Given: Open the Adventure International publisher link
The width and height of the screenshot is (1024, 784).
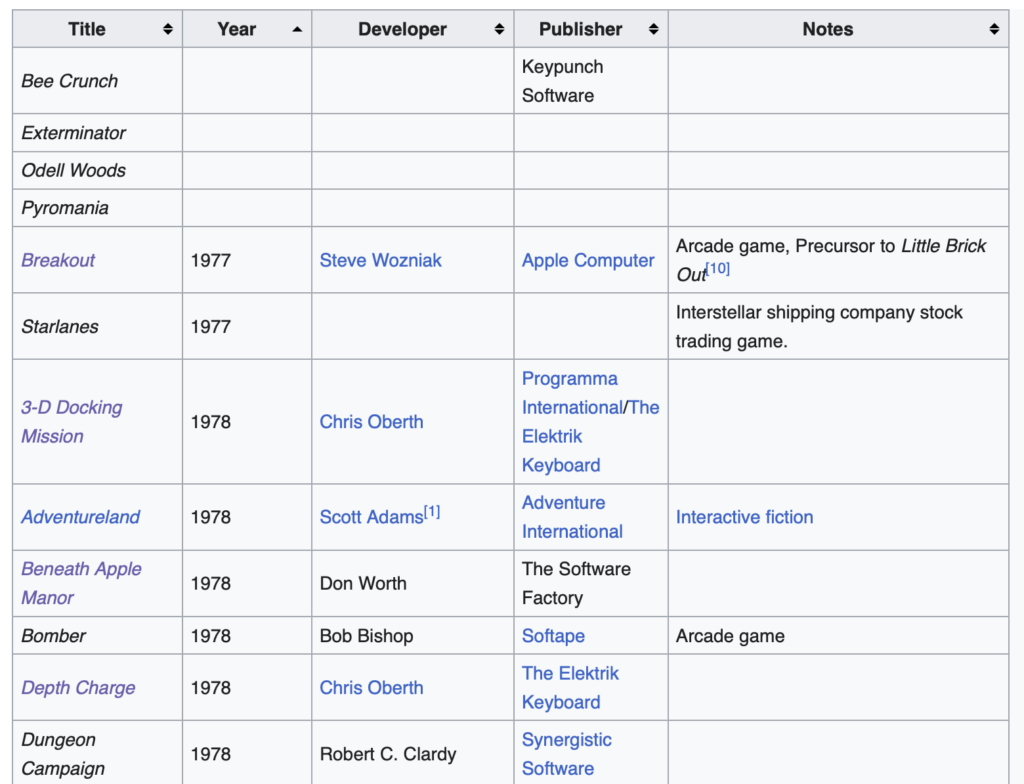Looking at the screenshot, I should (x=572, y=517).
